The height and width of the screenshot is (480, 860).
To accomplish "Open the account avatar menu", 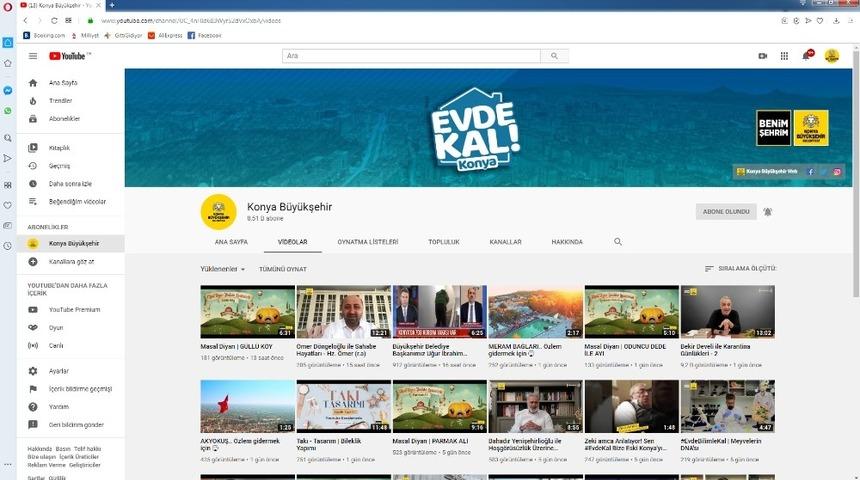I will click(831, 55).
